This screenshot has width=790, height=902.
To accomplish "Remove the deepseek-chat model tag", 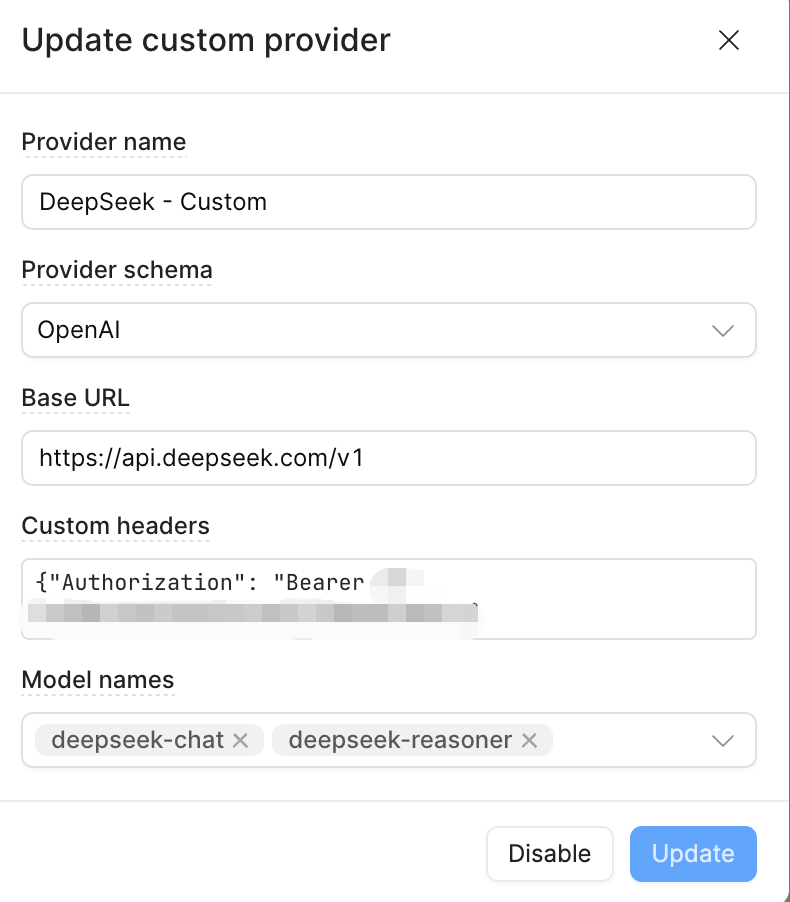I will click(x=240, y=740).
